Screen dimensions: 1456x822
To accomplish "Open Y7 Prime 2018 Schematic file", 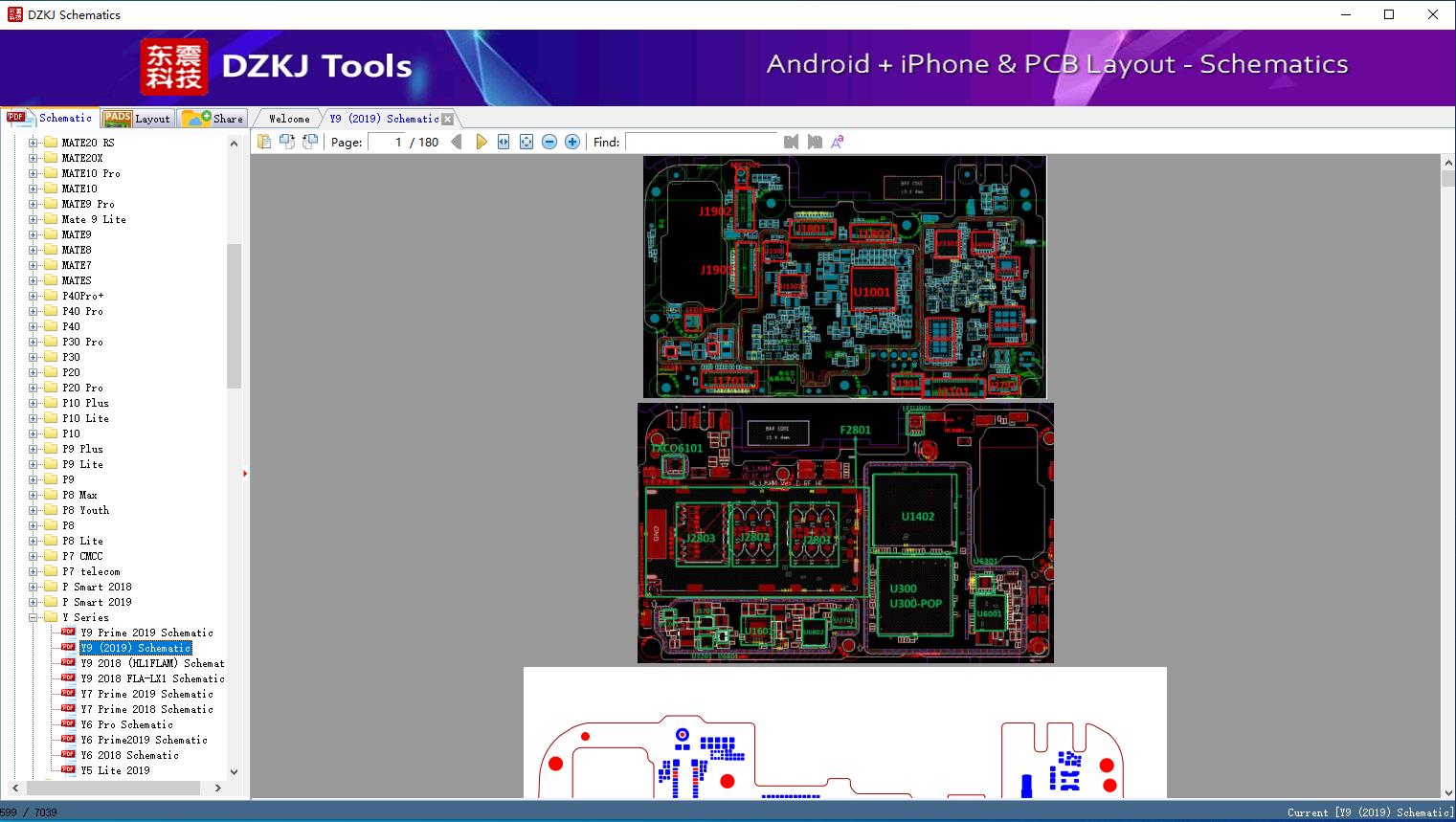I will click(146, 709).
